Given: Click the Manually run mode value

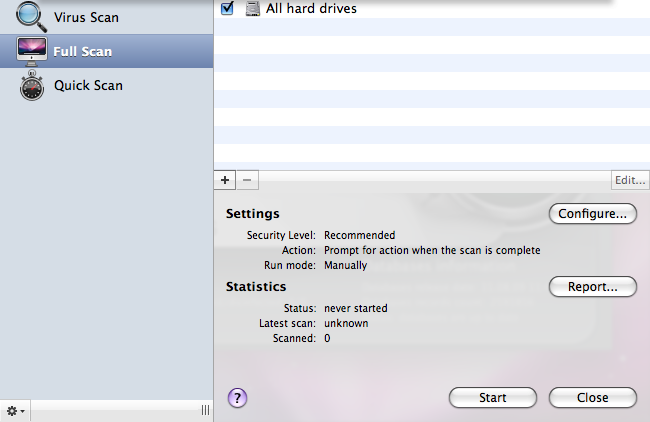Looking at the screenshot, I should 345,265.
